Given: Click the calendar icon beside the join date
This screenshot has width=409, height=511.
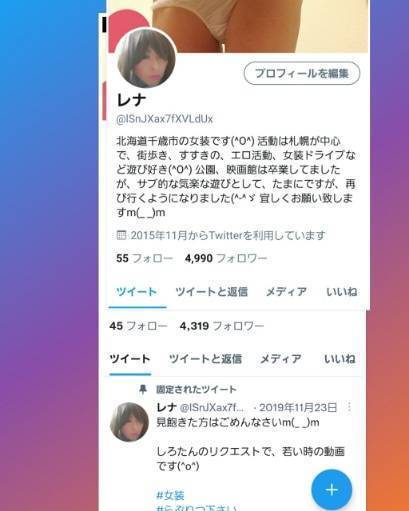Looking at the screenshot, I should point(121,235).
